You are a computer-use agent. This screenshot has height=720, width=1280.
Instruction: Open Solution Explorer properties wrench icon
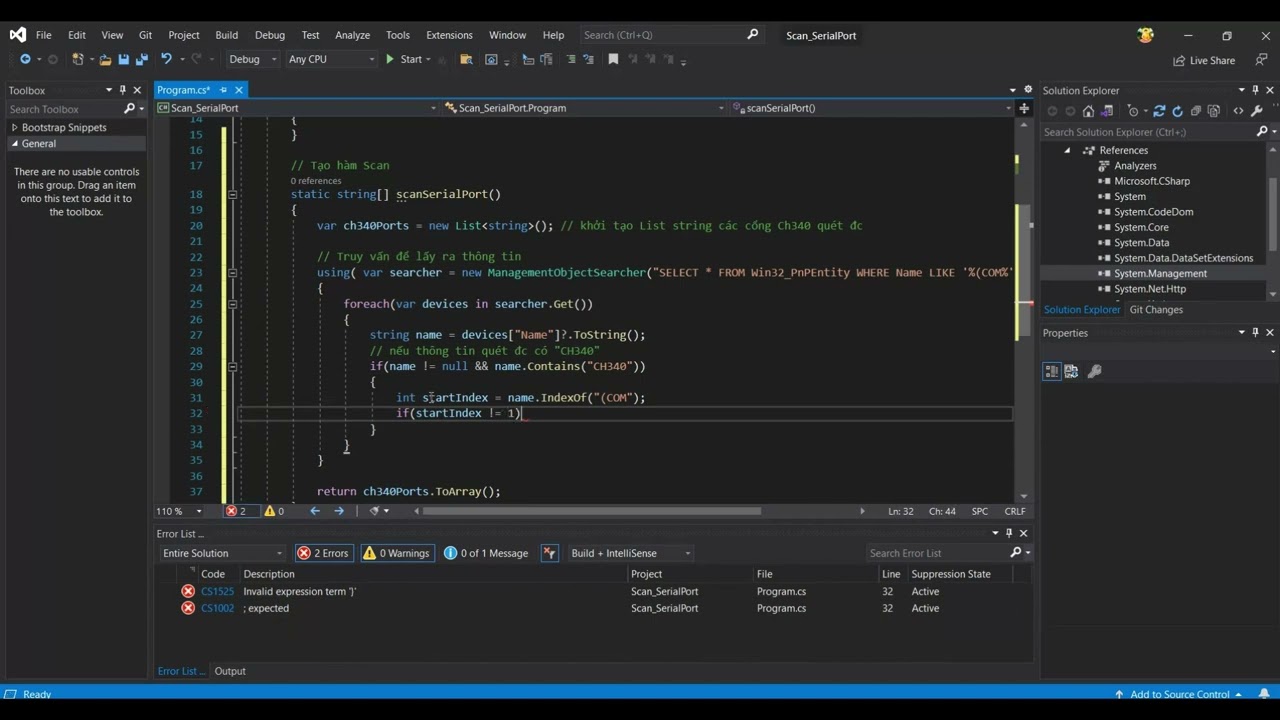1257,111
